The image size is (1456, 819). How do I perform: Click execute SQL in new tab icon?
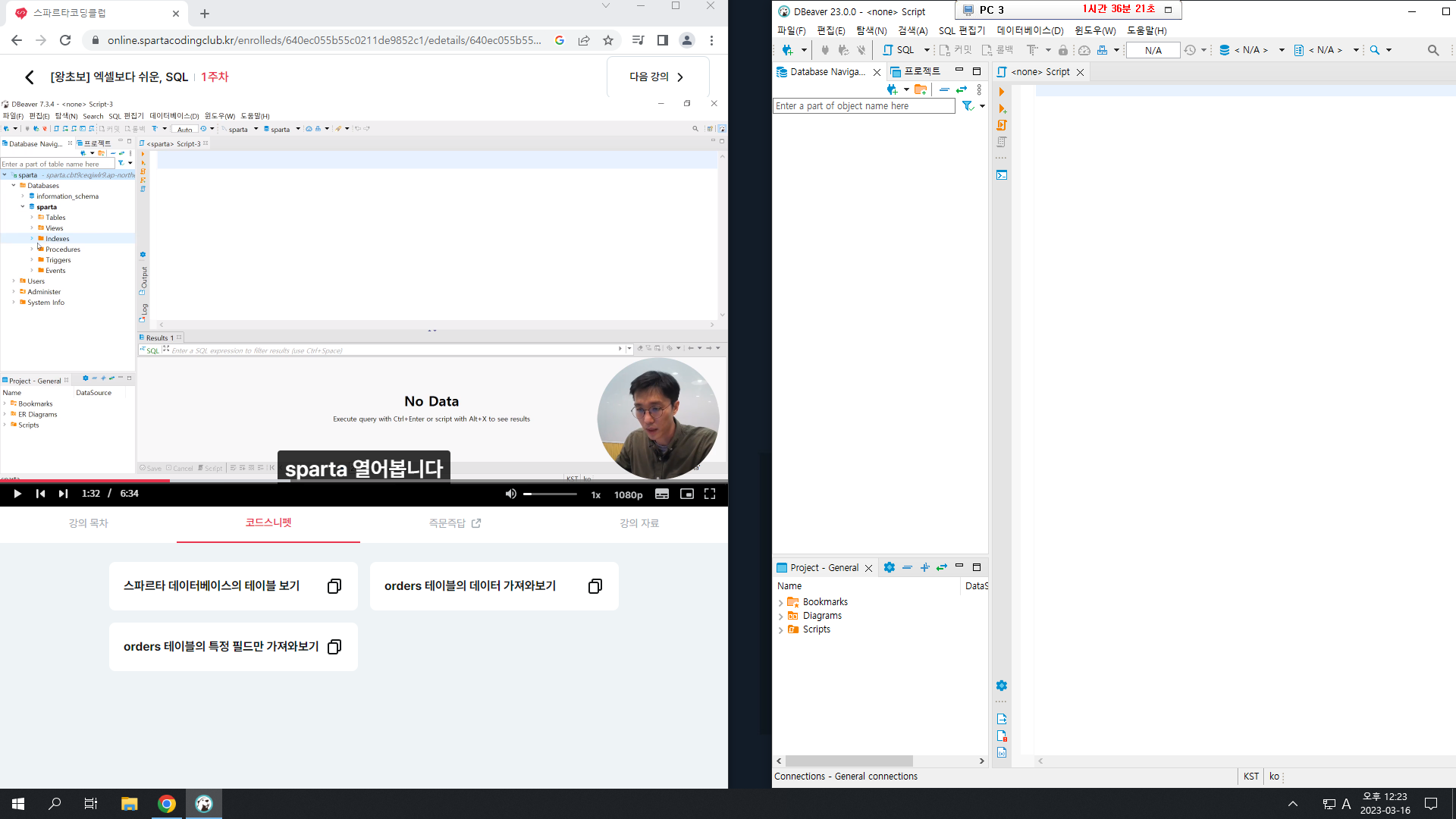pos(1001,108)
